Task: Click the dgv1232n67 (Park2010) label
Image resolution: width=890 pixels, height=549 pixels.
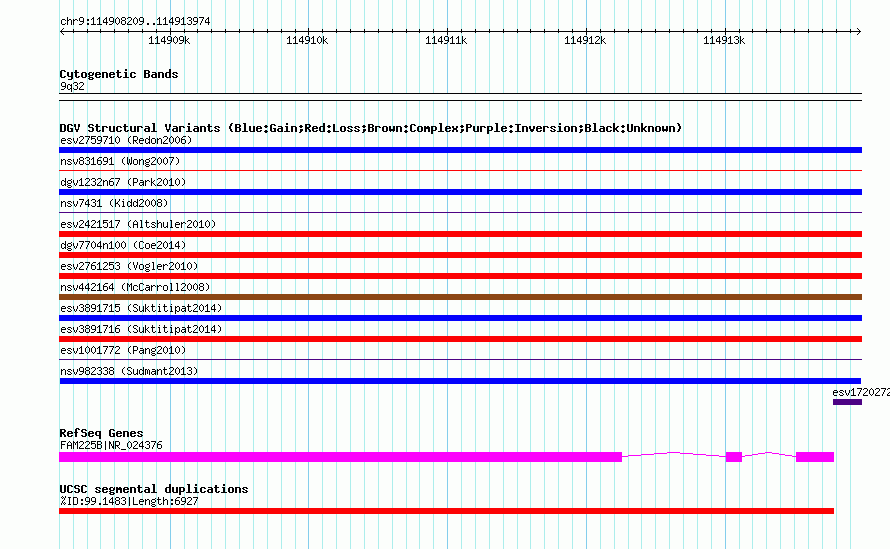Action: pos(123,182)
